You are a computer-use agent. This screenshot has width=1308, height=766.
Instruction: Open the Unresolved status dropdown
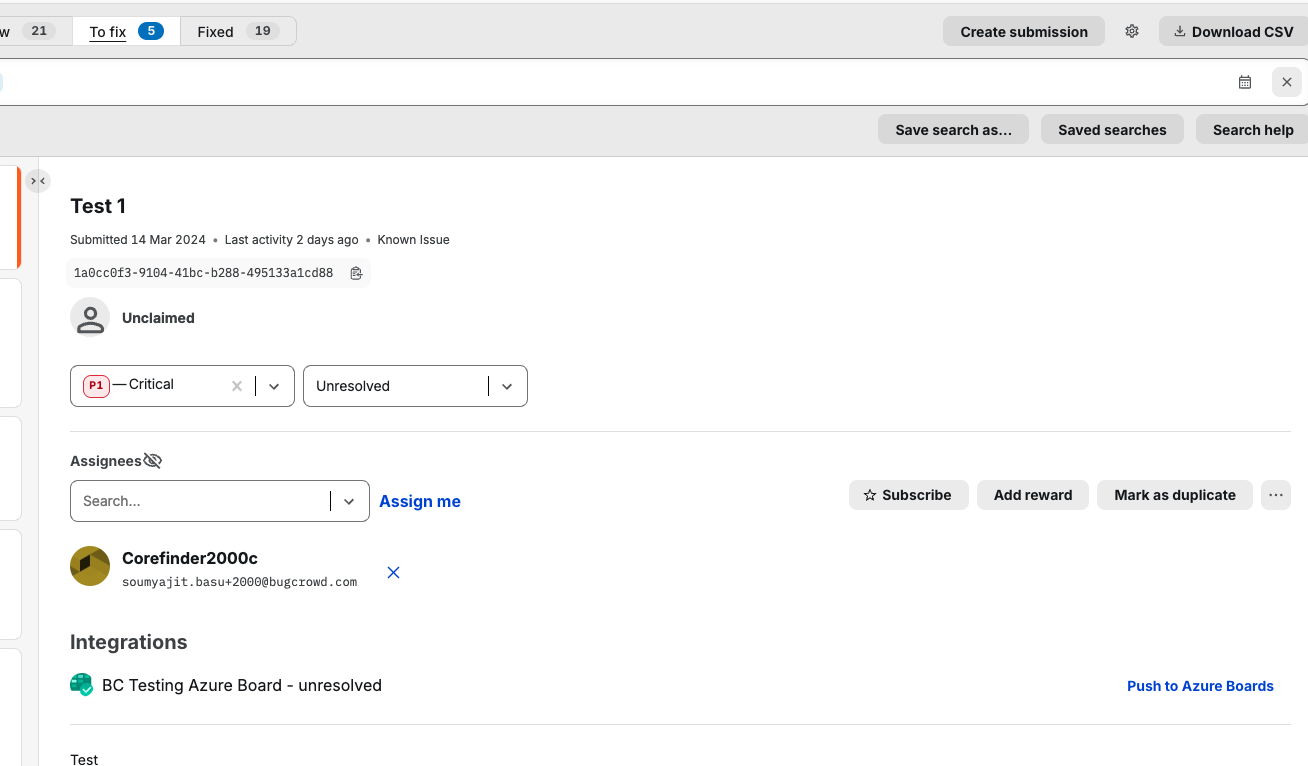pyautogui.click(x=507, y=386)
